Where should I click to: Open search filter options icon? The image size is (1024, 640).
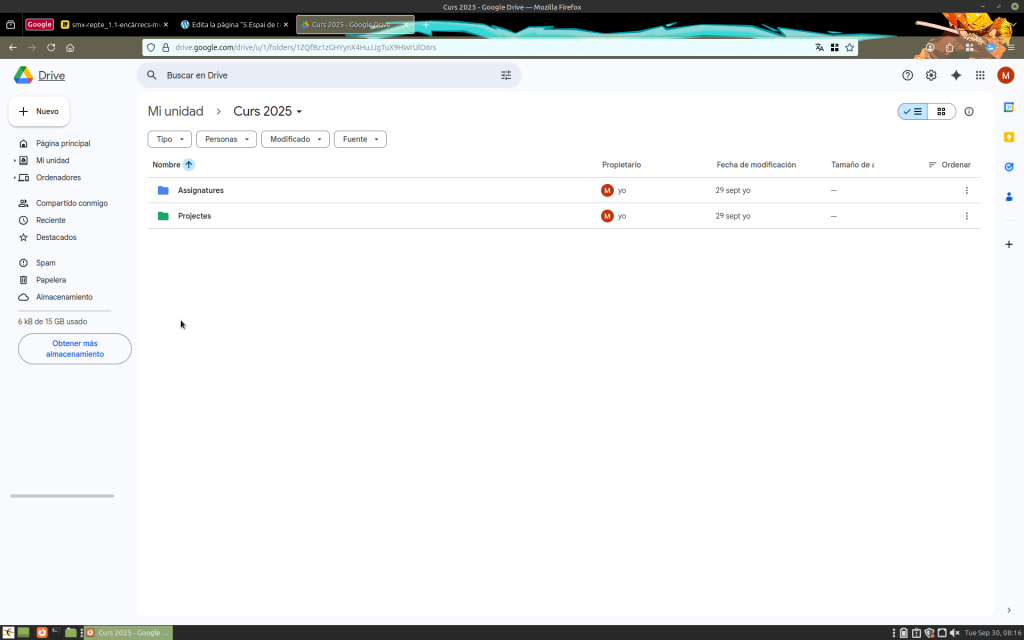[506, 75]
